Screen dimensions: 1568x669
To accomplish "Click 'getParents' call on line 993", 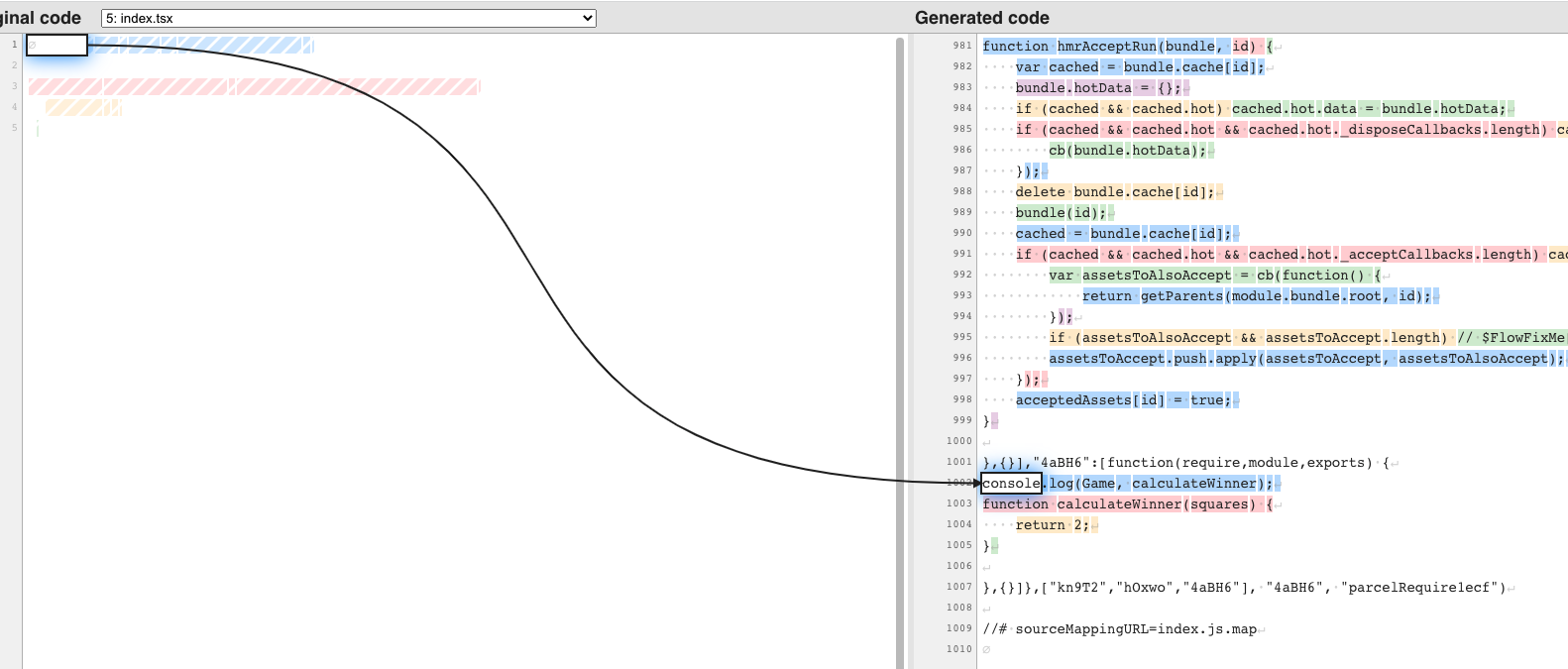I will (1182, 296).
